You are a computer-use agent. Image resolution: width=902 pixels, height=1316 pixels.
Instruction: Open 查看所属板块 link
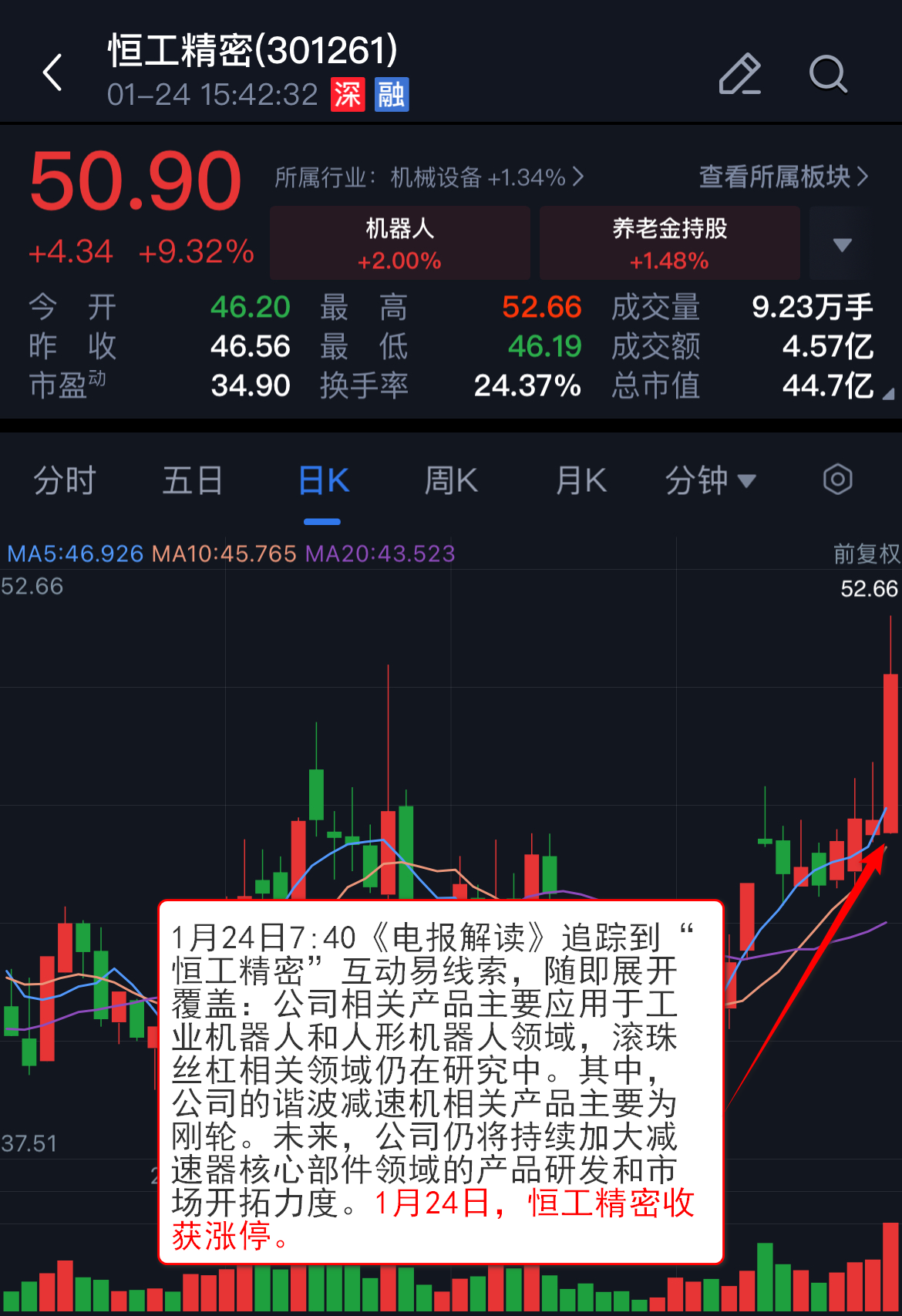point(783,177)
